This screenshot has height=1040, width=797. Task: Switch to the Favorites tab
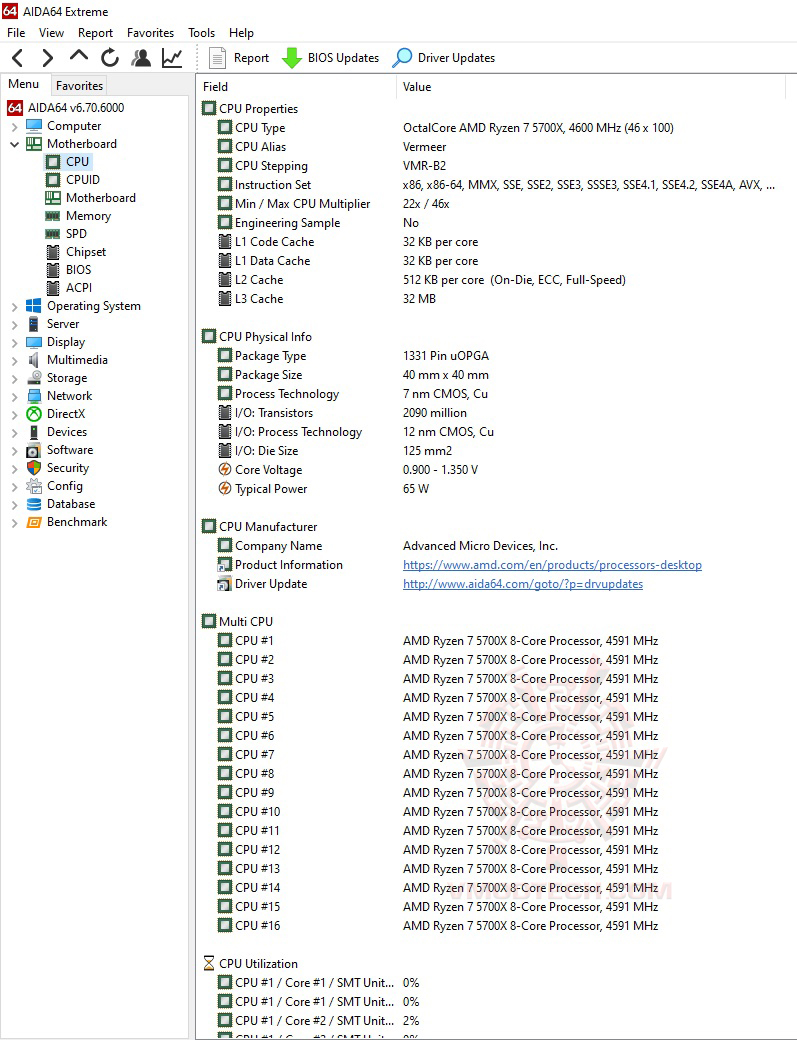point(79,86)
